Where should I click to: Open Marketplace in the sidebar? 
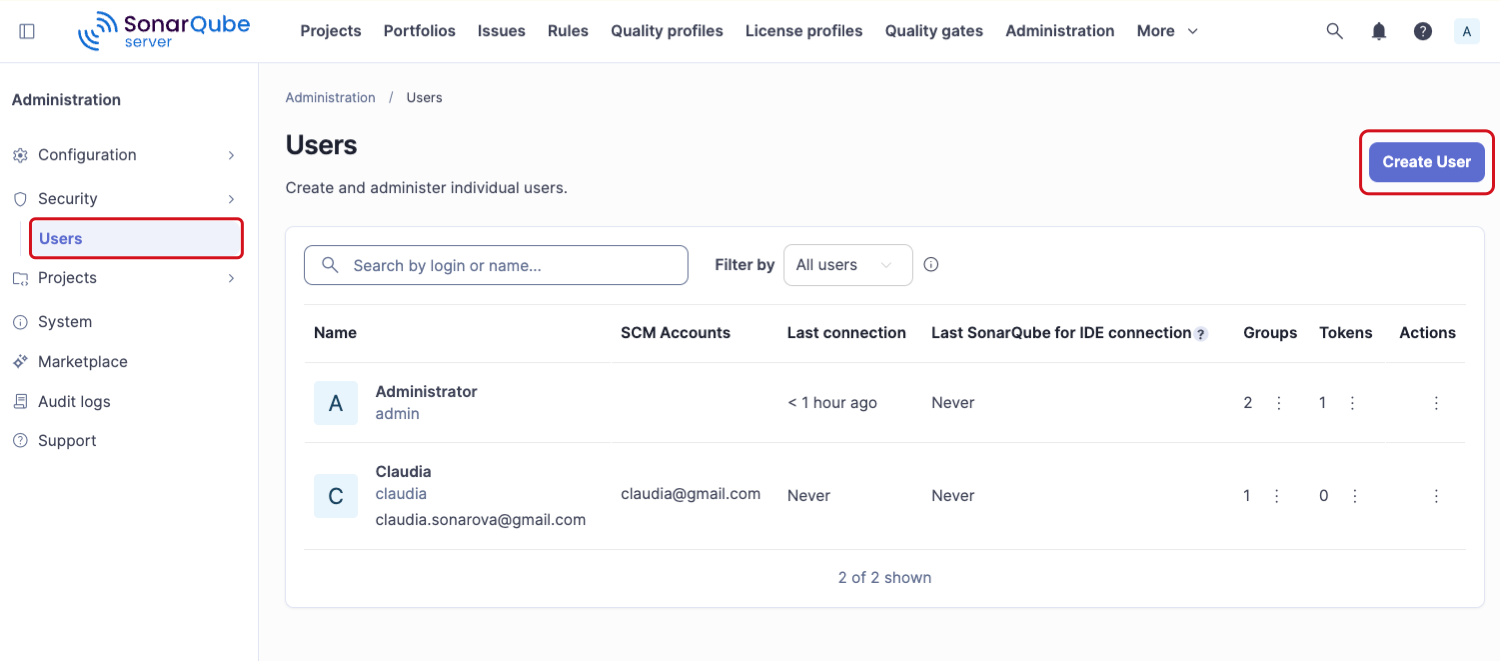83,362
